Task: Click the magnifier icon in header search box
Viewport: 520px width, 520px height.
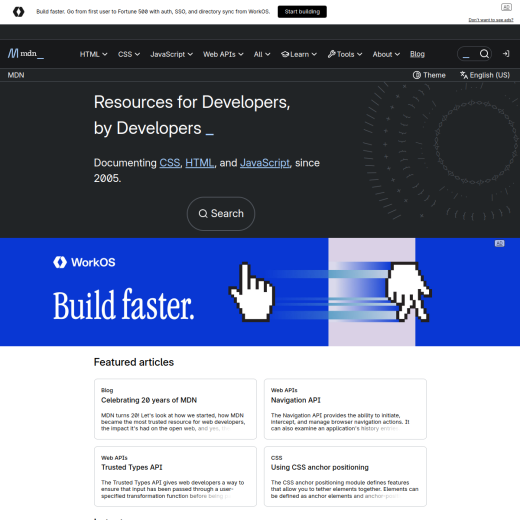Action: pos(484,54)
